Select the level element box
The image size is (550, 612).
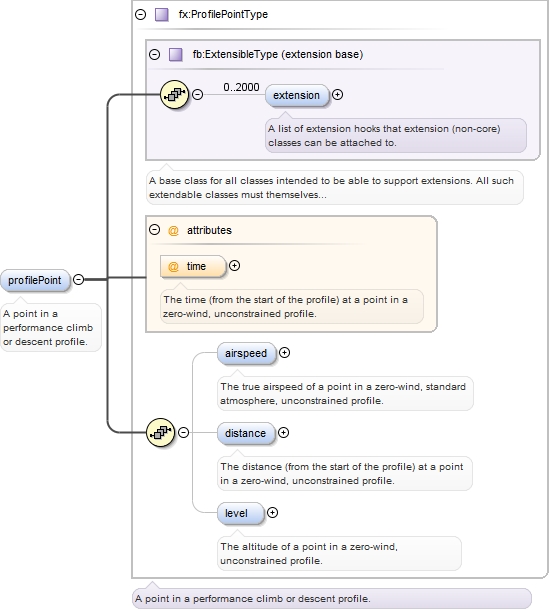coord(241,513)
